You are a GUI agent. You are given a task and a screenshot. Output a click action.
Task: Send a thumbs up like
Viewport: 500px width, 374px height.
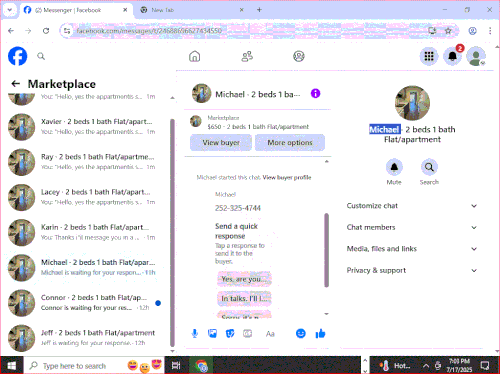[x=320, y=333]
